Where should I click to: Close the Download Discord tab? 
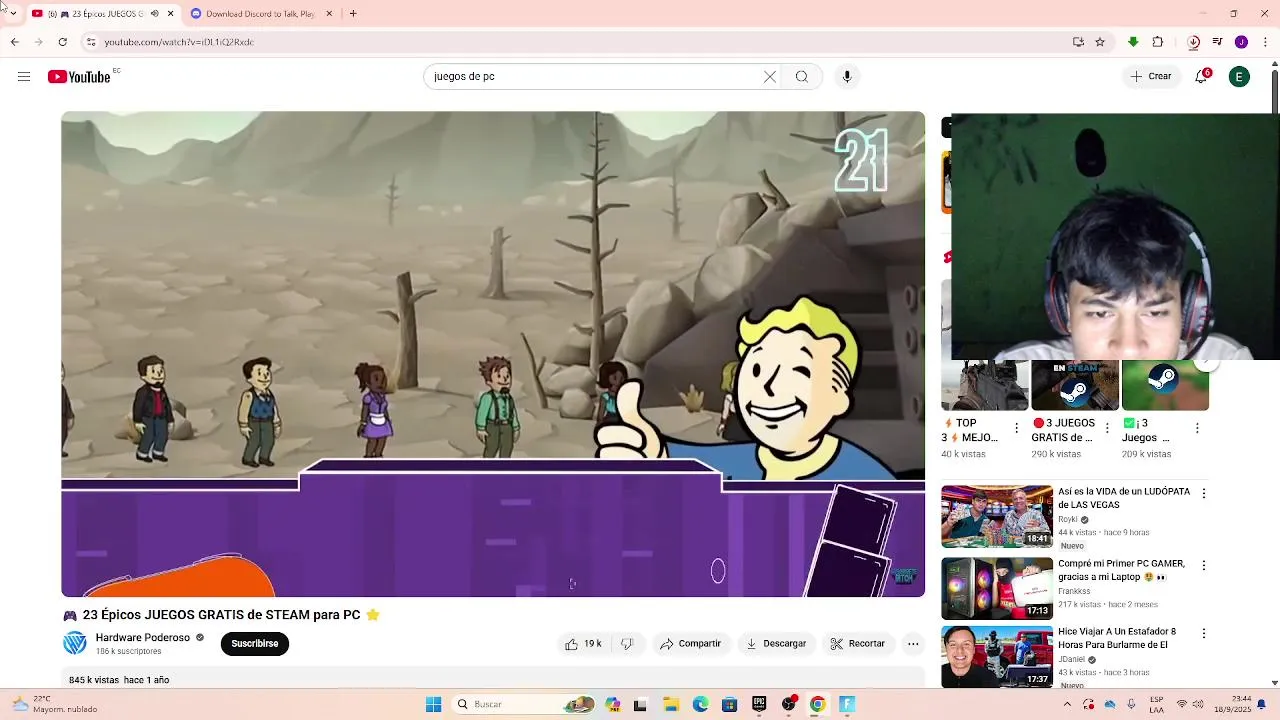[329, 14]
